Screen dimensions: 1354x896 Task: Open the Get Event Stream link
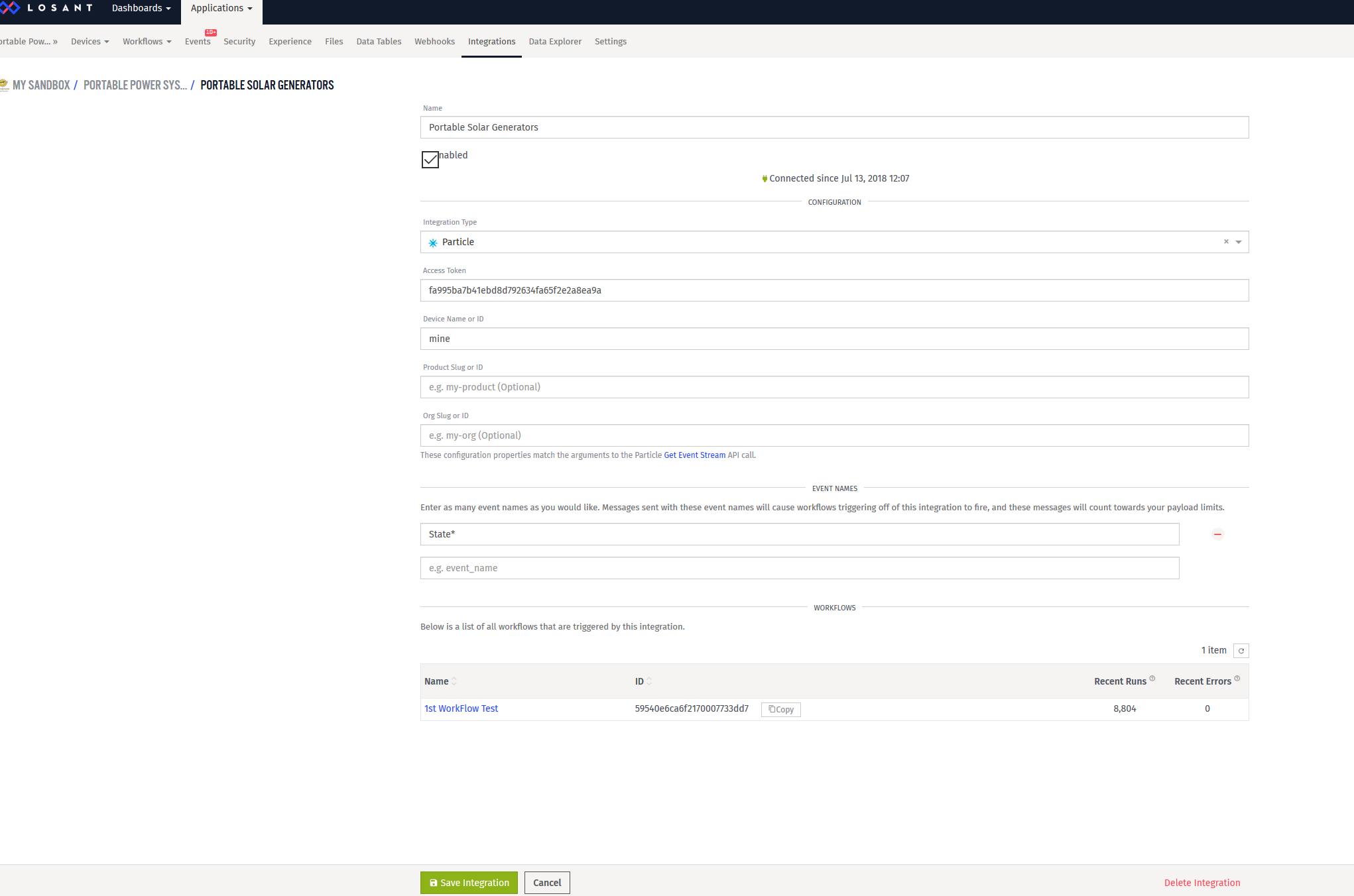(x=694, y=455)
